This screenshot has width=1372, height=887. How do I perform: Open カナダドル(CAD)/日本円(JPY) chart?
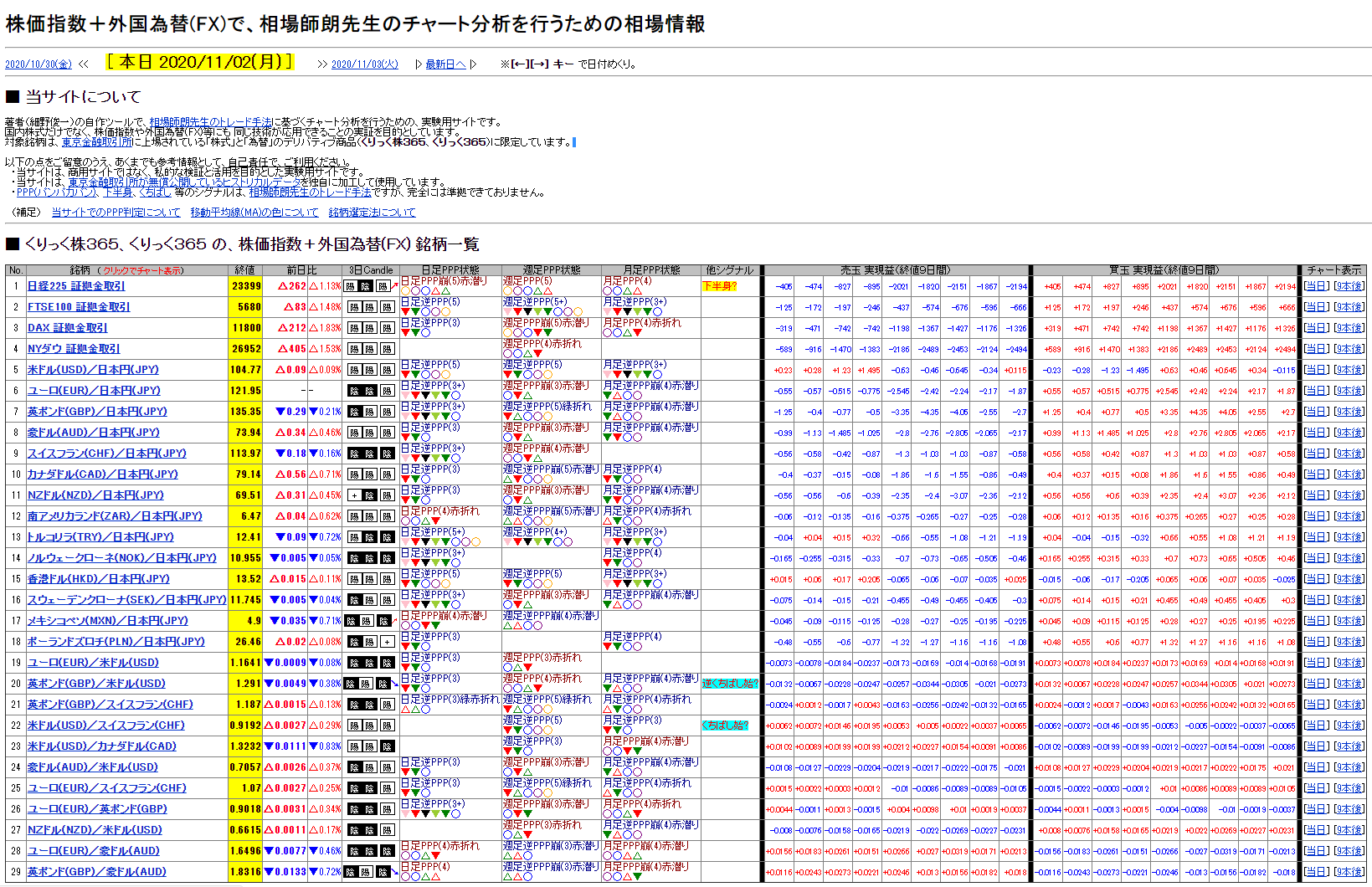(103, 474)
